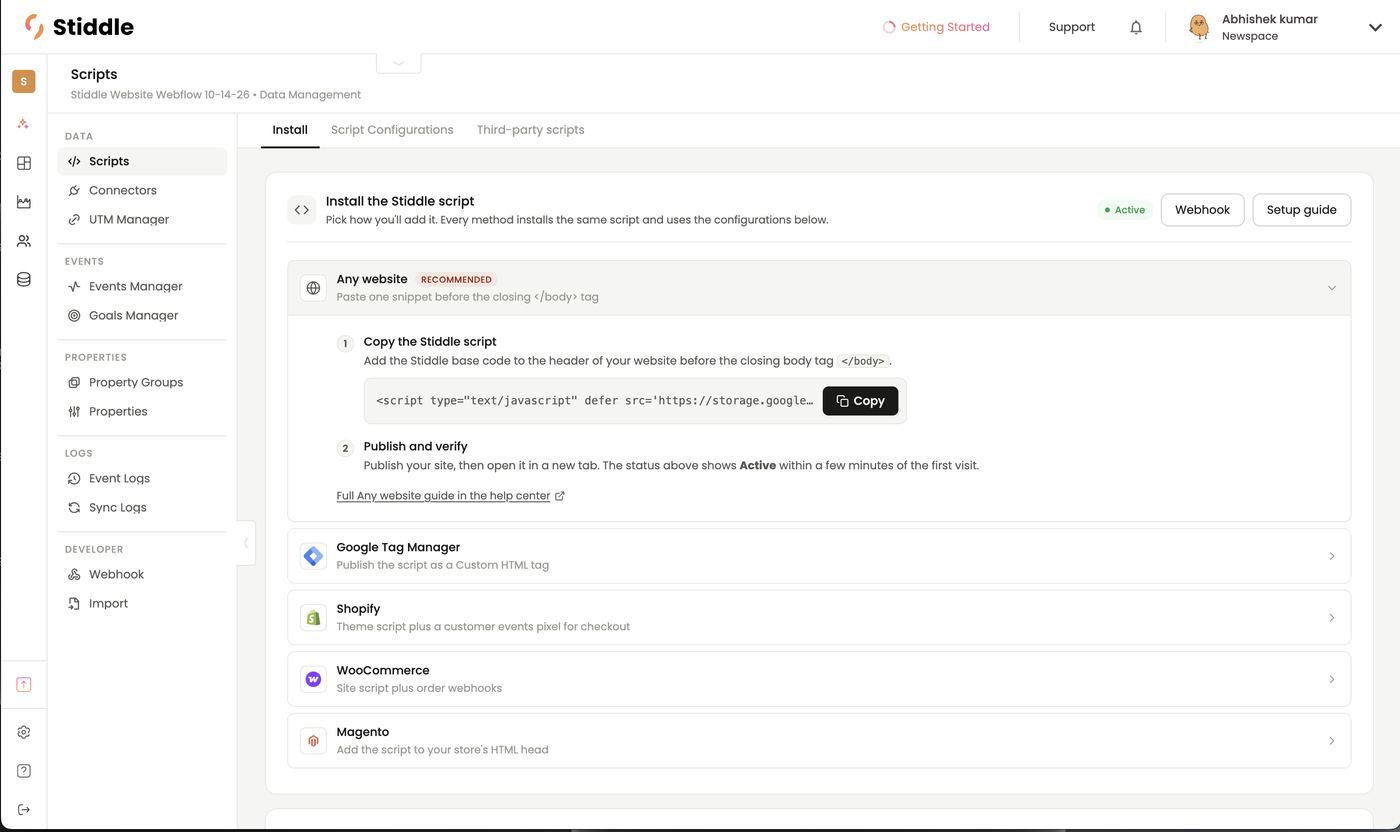Select Scripts in the Data menu
This screenshot has height=832, width=1400.
tap(143, 161)
